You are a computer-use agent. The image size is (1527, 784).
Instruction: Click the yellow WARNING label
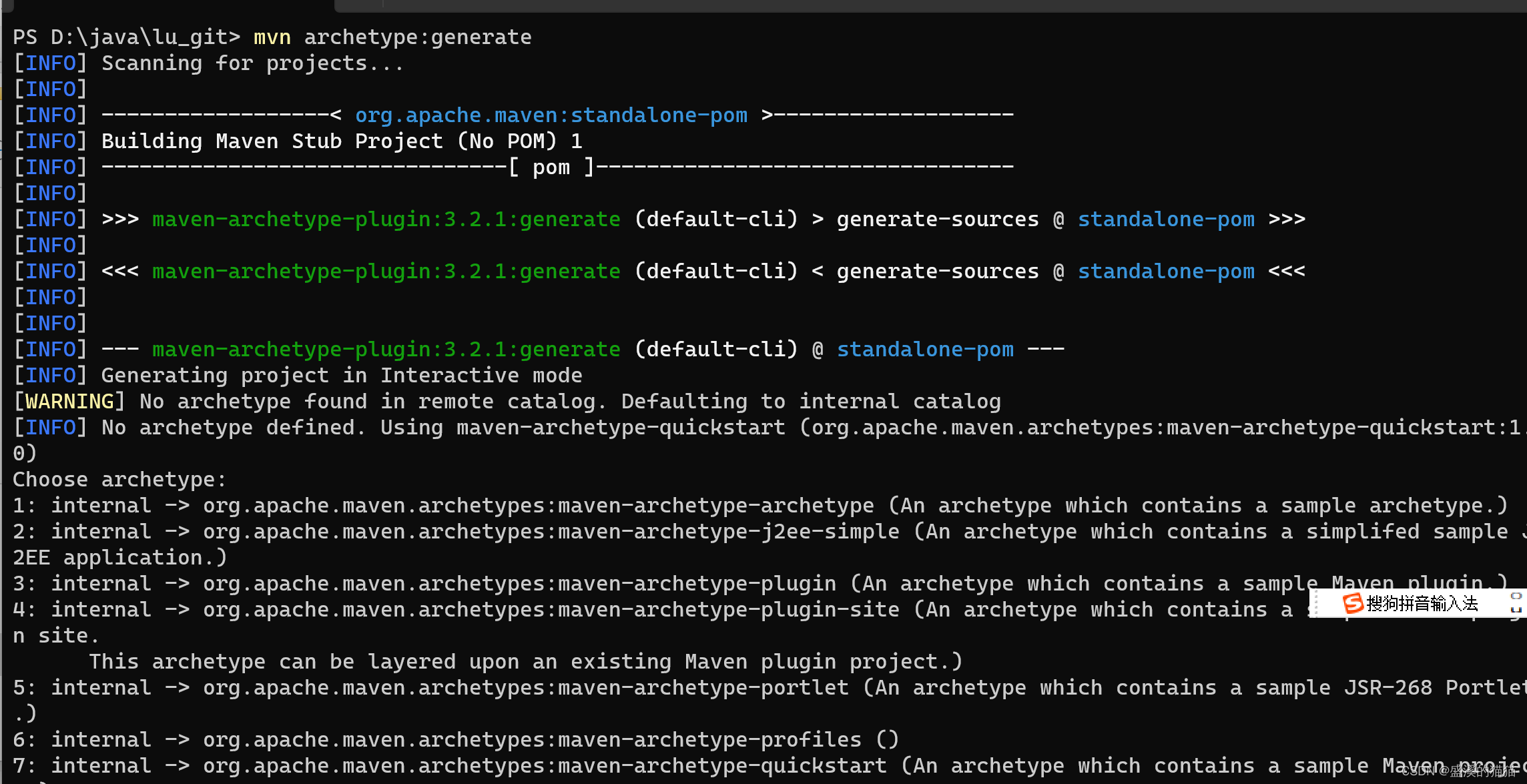click(69, 401)
